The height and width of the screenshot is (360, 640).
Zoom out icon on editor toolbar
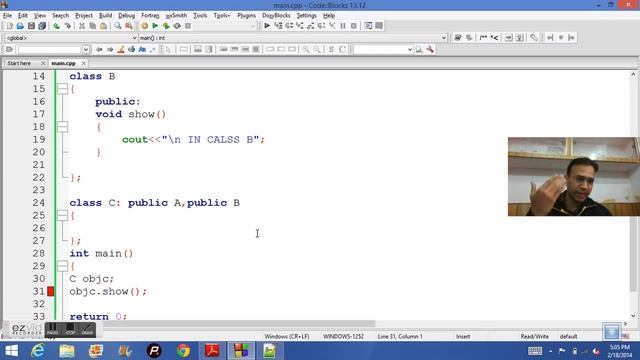(317, 49)
